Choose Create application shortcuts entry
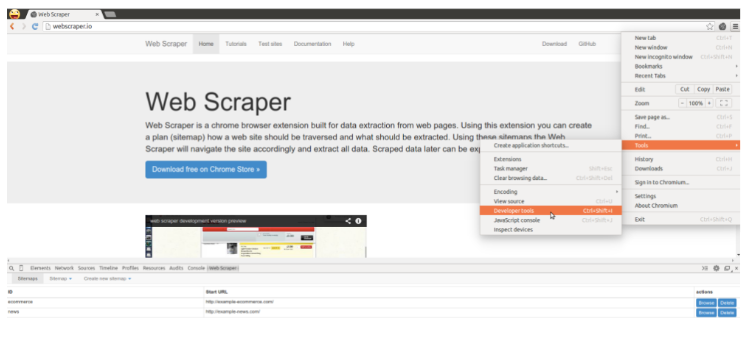This screenshot has height=360, width=752. click(551, 145)
